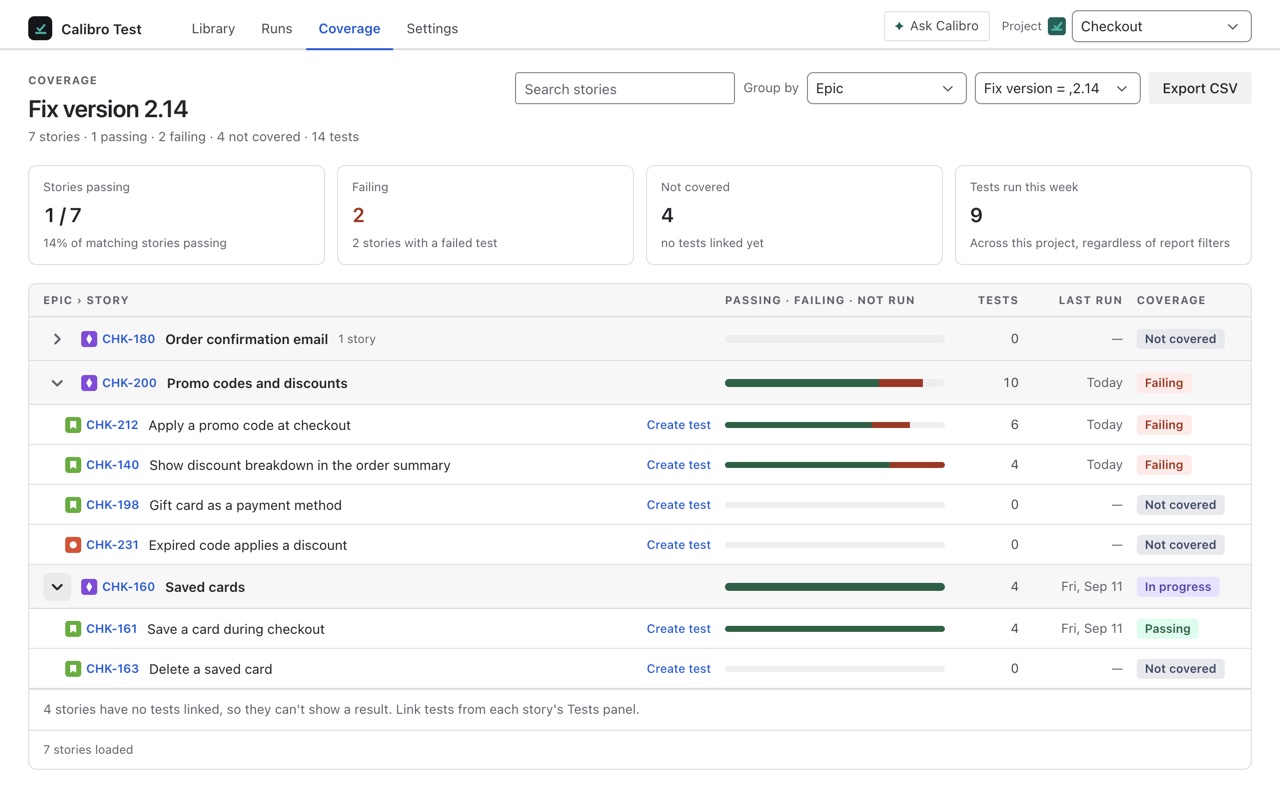The height and width of the screenshot is (800, 1280).
Task: Click the progress bar for CHK-161 story
Action: [x=835, y=629]
